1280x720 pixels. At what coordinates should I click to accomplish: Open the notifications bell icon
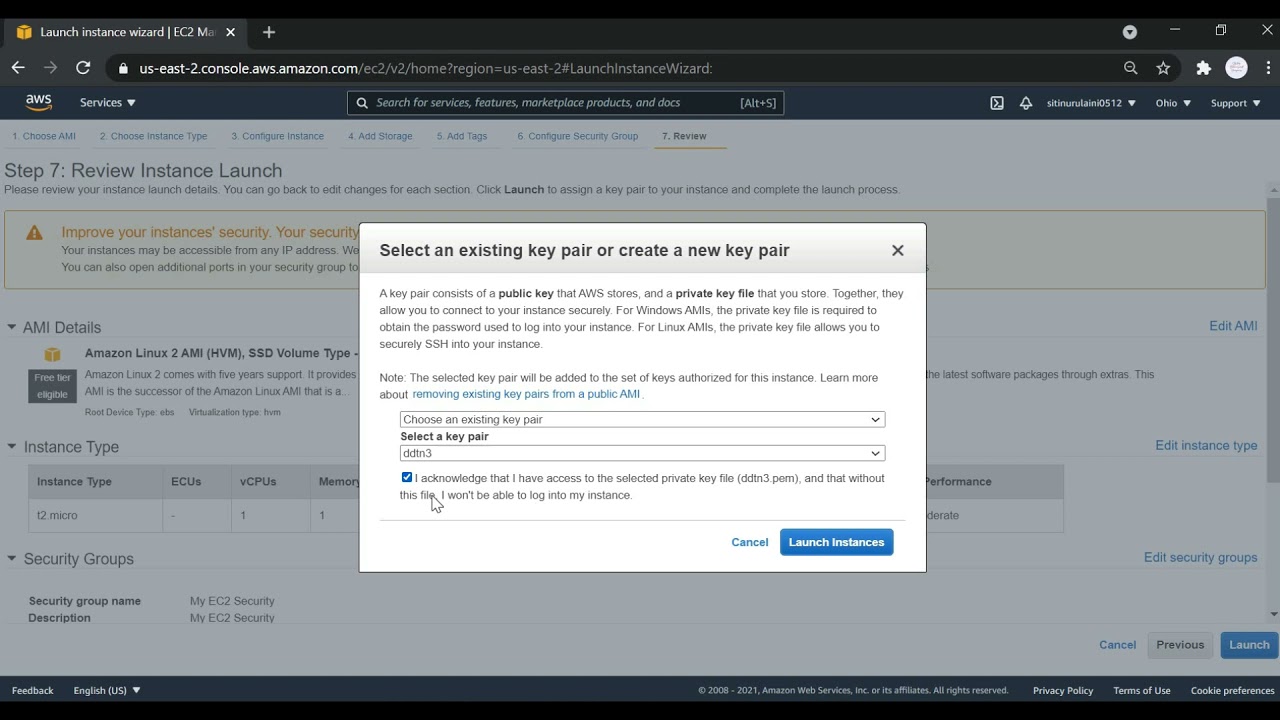coord(1026,103)
